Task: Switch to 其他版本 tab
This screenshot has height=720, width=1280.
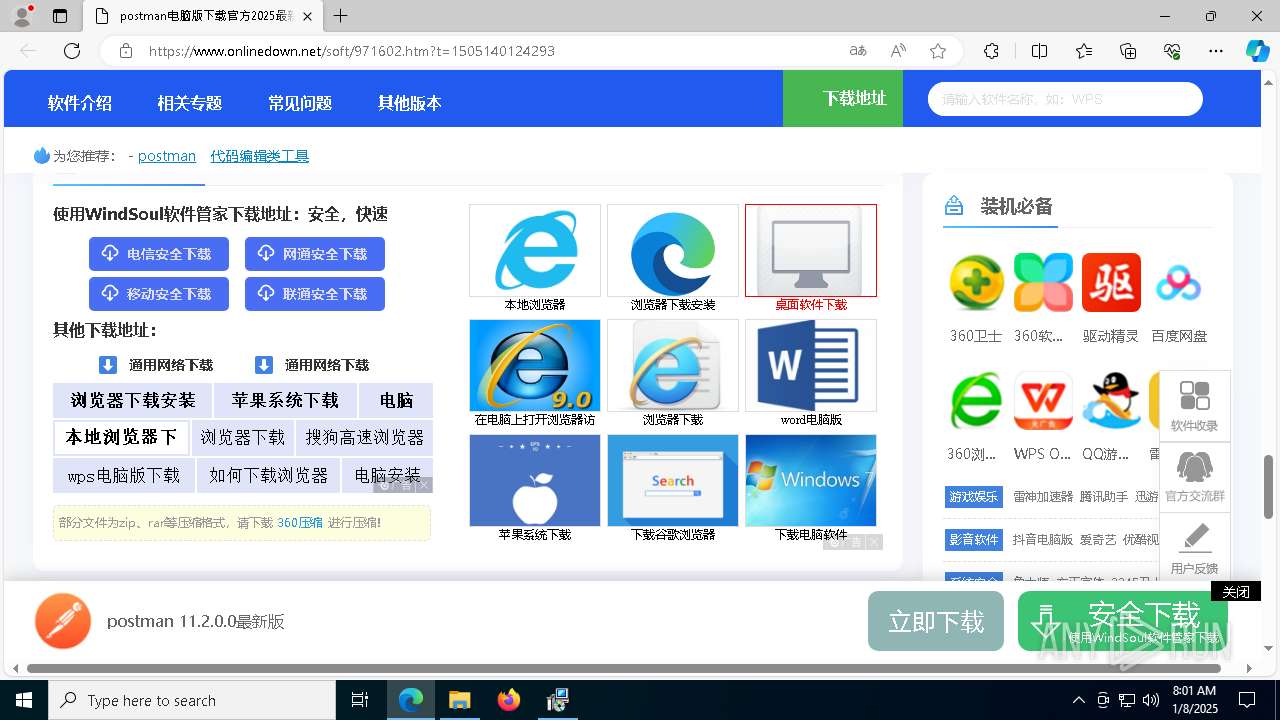Action: [x=410, y=103]
